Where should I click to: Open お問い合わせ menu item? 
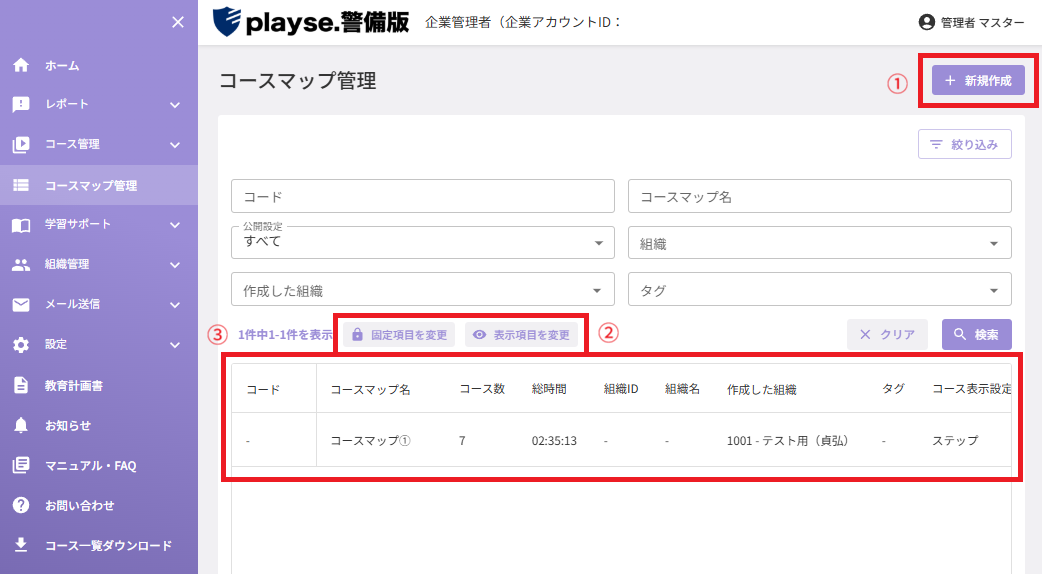[99, 505]
